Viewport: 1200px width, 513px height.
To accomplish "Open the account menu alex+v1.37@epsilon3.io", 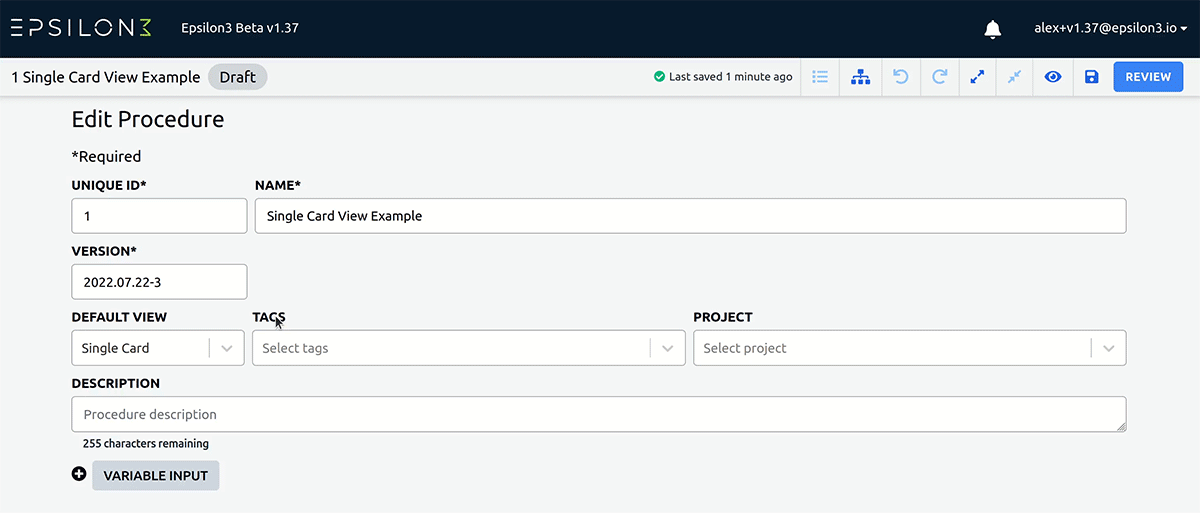I will pyautogui.click(x=1110, y=28).
